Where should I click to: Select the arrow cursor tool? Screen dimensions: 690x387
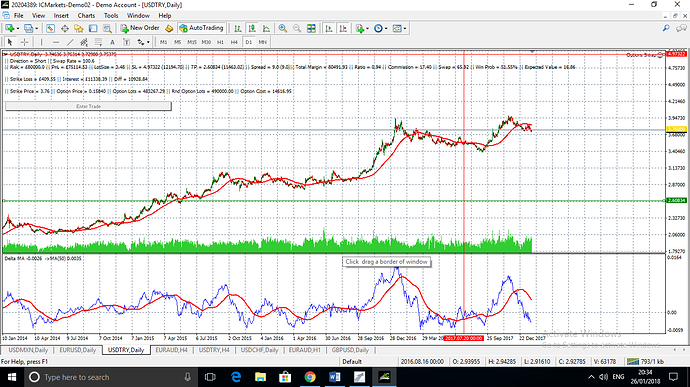click(10, 42)
